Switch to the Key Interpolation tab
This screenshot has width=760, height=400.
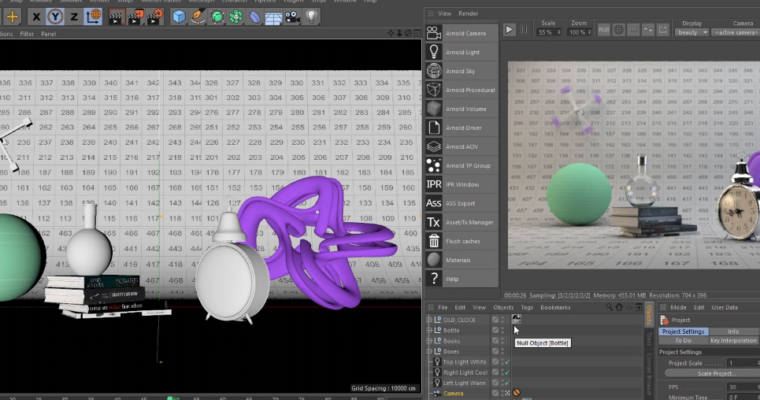click(732, 340)
